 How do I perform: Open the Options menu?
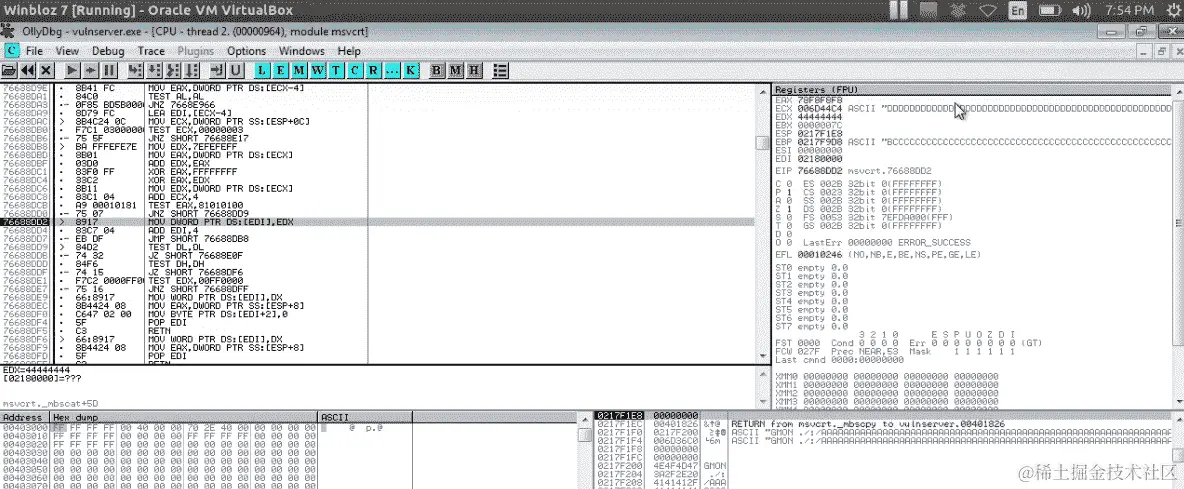[x=246, y=51]
